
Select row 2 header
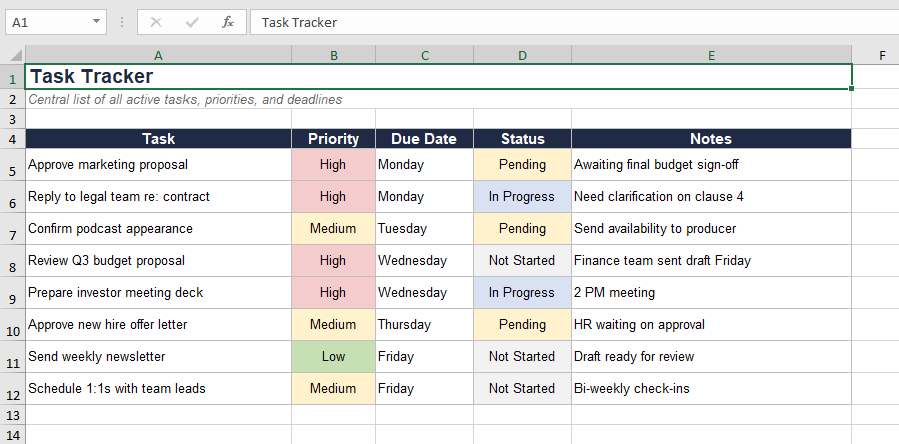(15, 99)
